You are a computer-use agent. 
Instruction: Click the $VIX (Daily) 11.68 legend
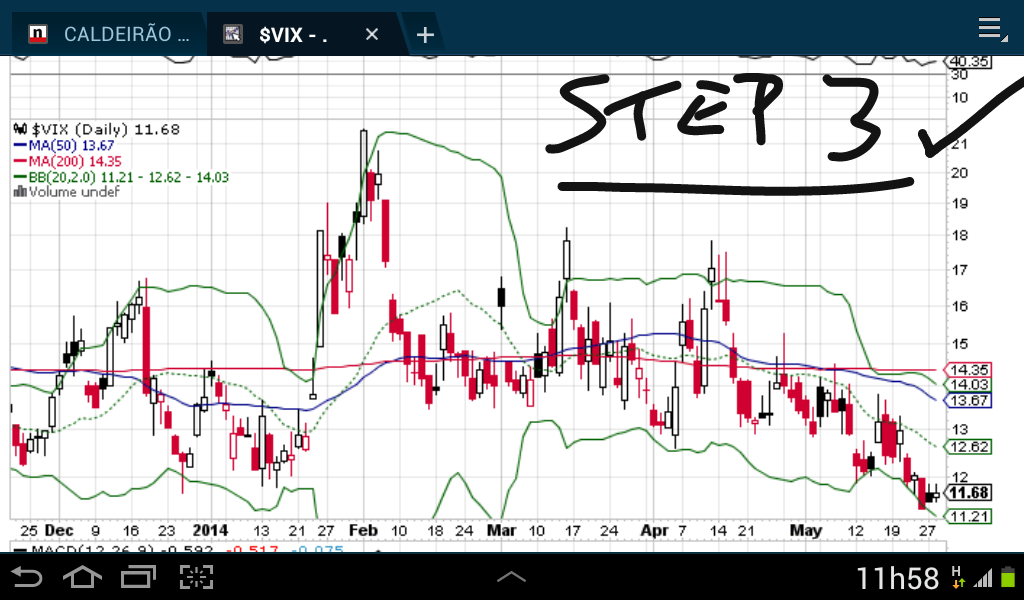click(x=97, y=129)
